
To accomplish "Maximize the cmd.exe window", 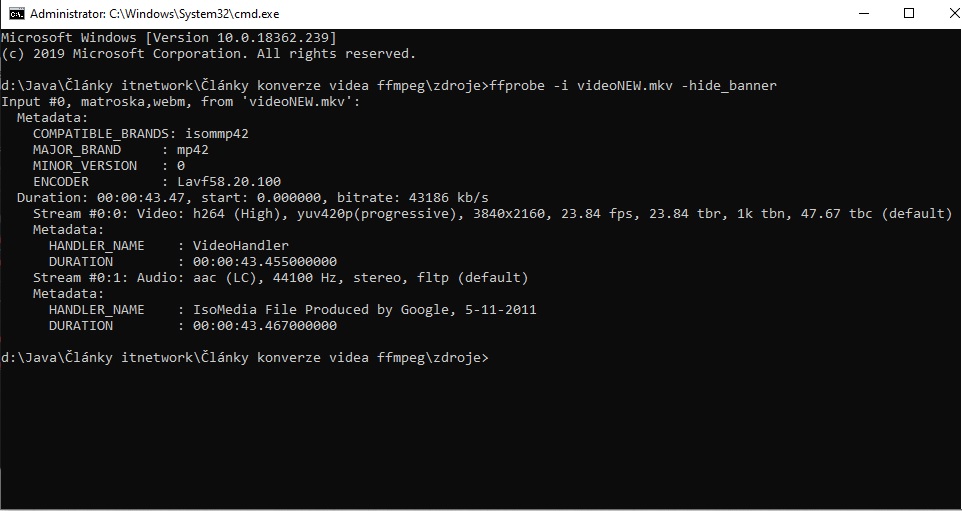I will 908,13.
